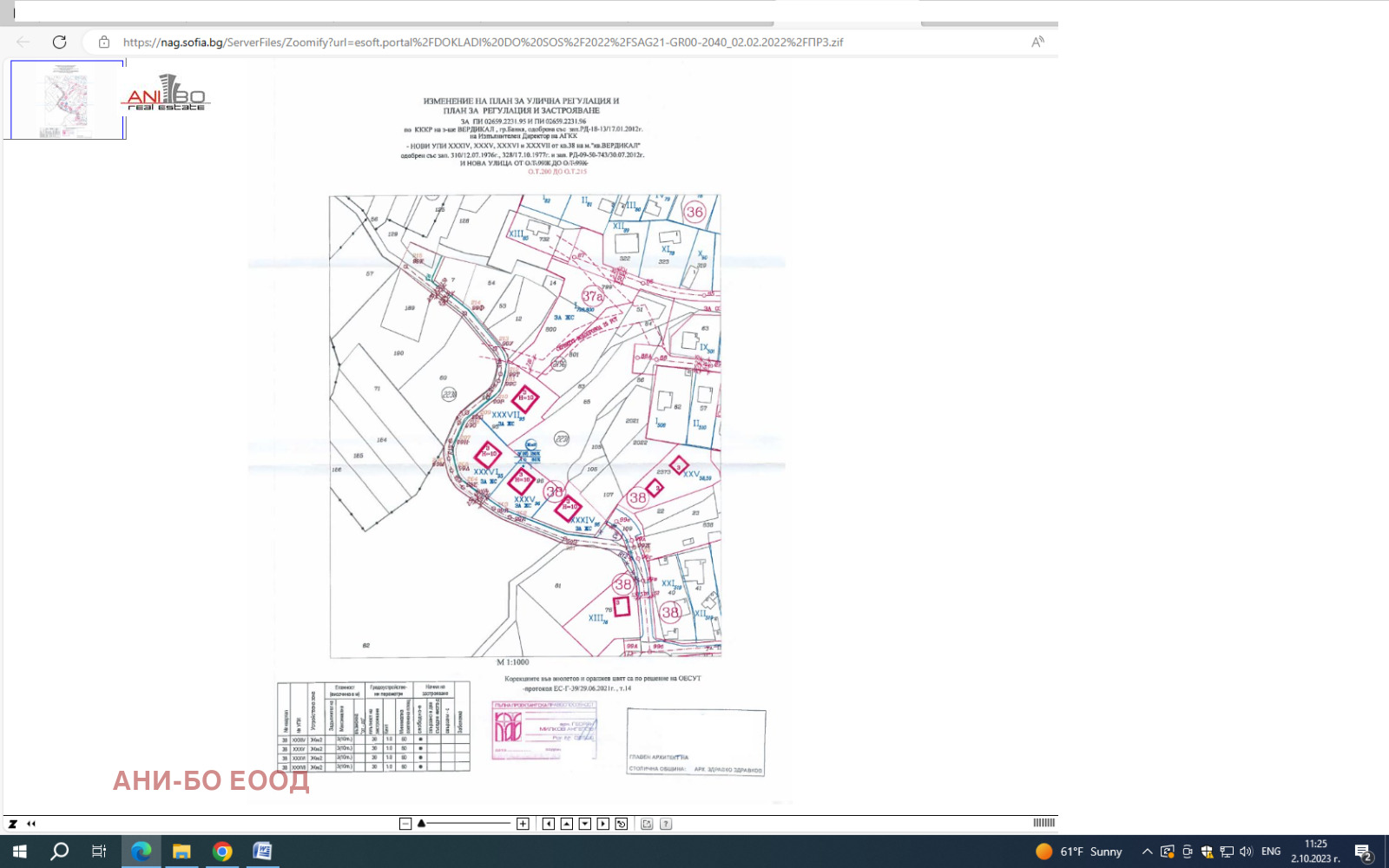Viewport: 1389px width, 868px height.
Task: Pan the map right with arrow button
Action: point(603,824)
